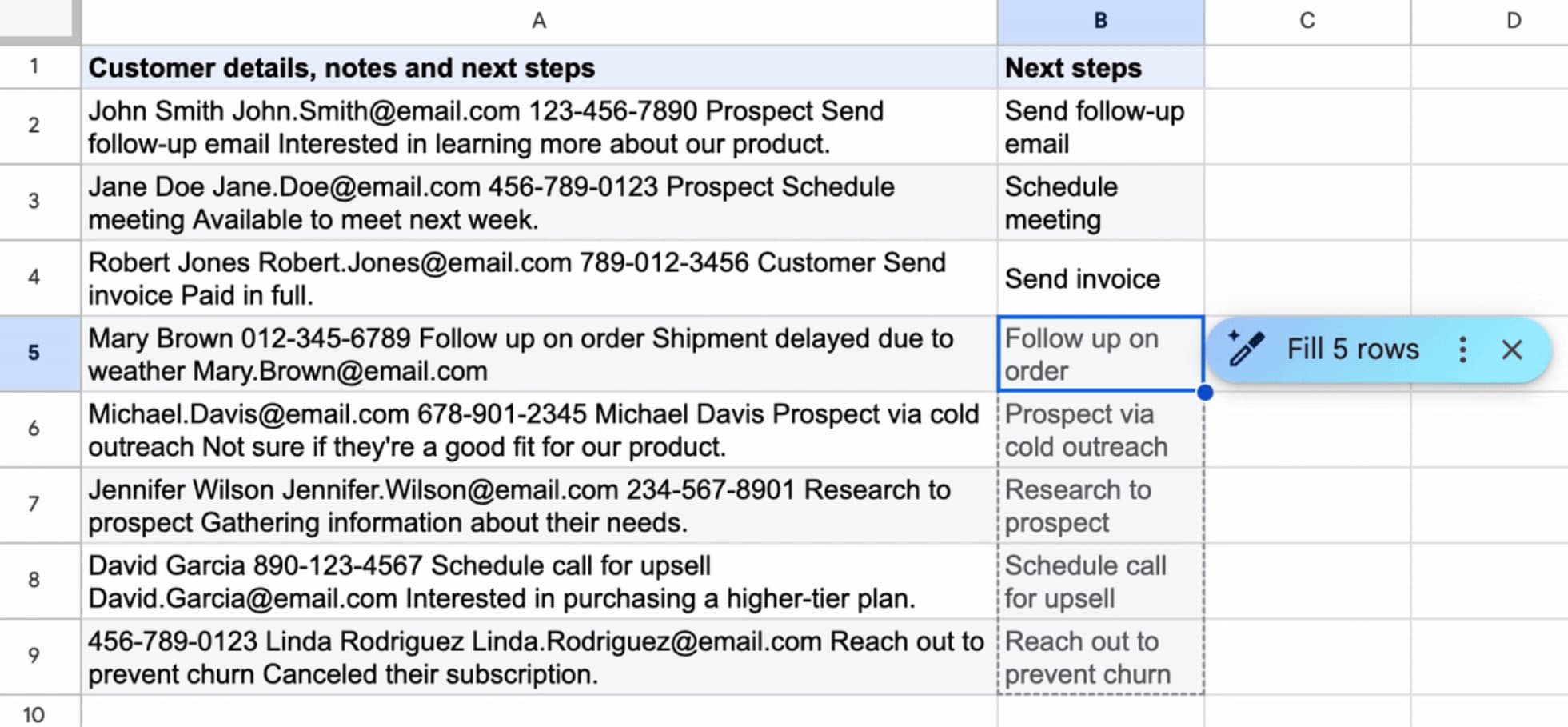
Task: Select column A header
Action: click(x=539, y=21)
